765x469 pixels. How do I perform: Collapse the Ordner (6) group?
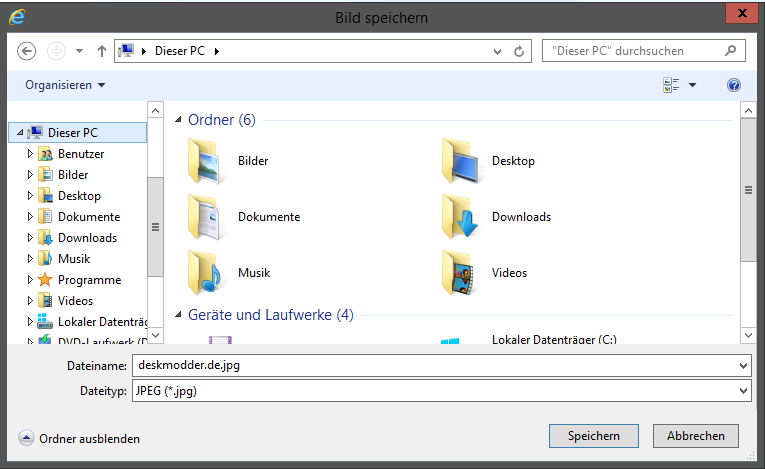point(178,120)
